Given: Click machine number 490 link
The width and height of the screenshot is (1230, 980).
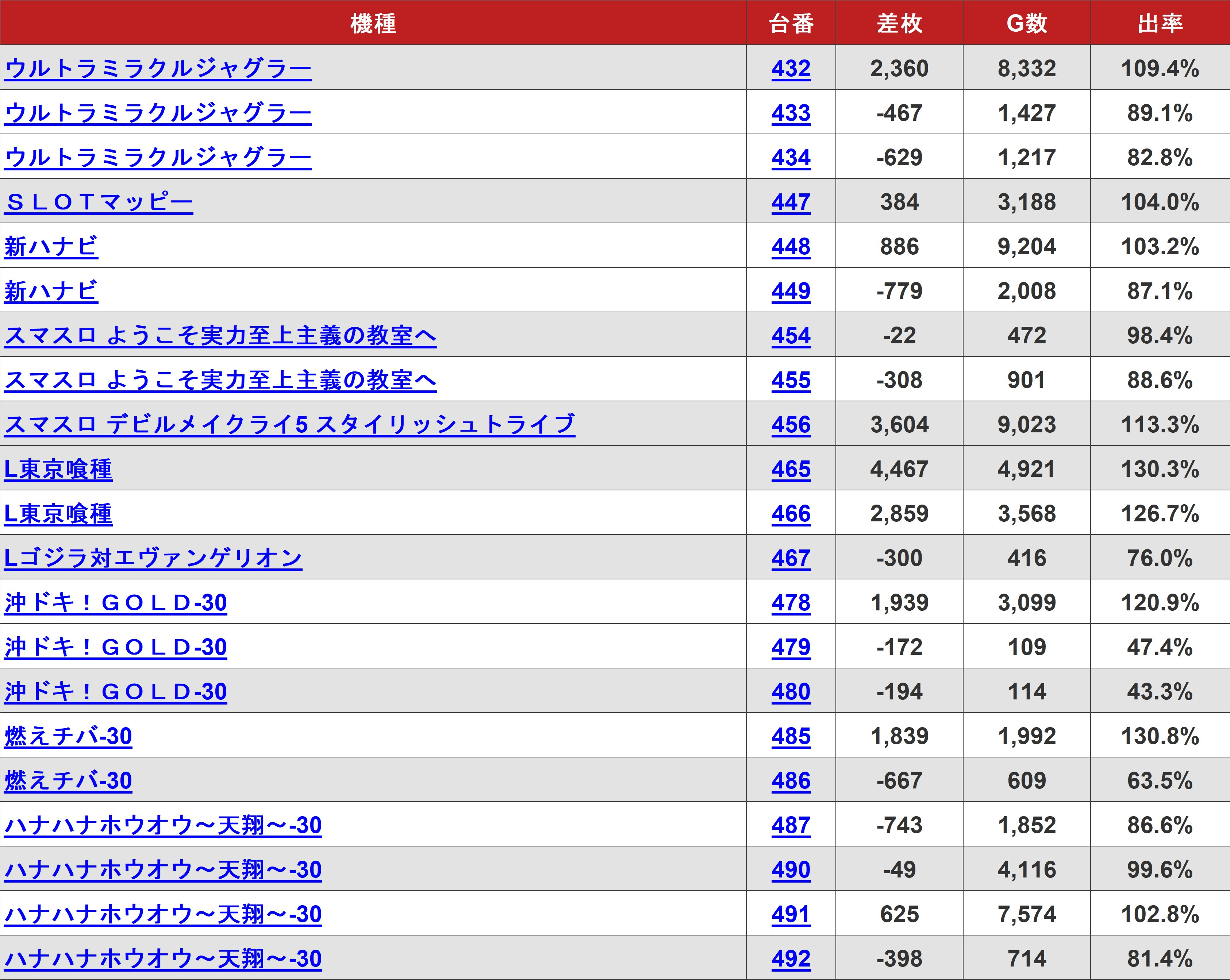Looking at the screenshot, I should (x=791, y=869).
